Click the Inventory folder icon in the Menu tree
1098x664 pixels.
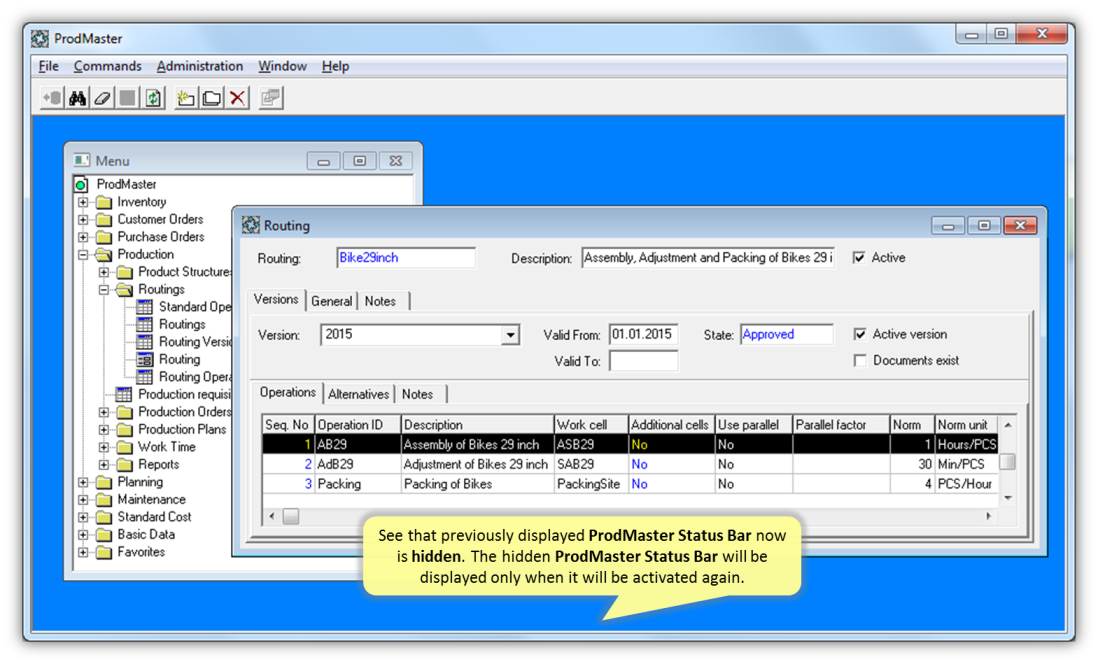coord(104,202)
